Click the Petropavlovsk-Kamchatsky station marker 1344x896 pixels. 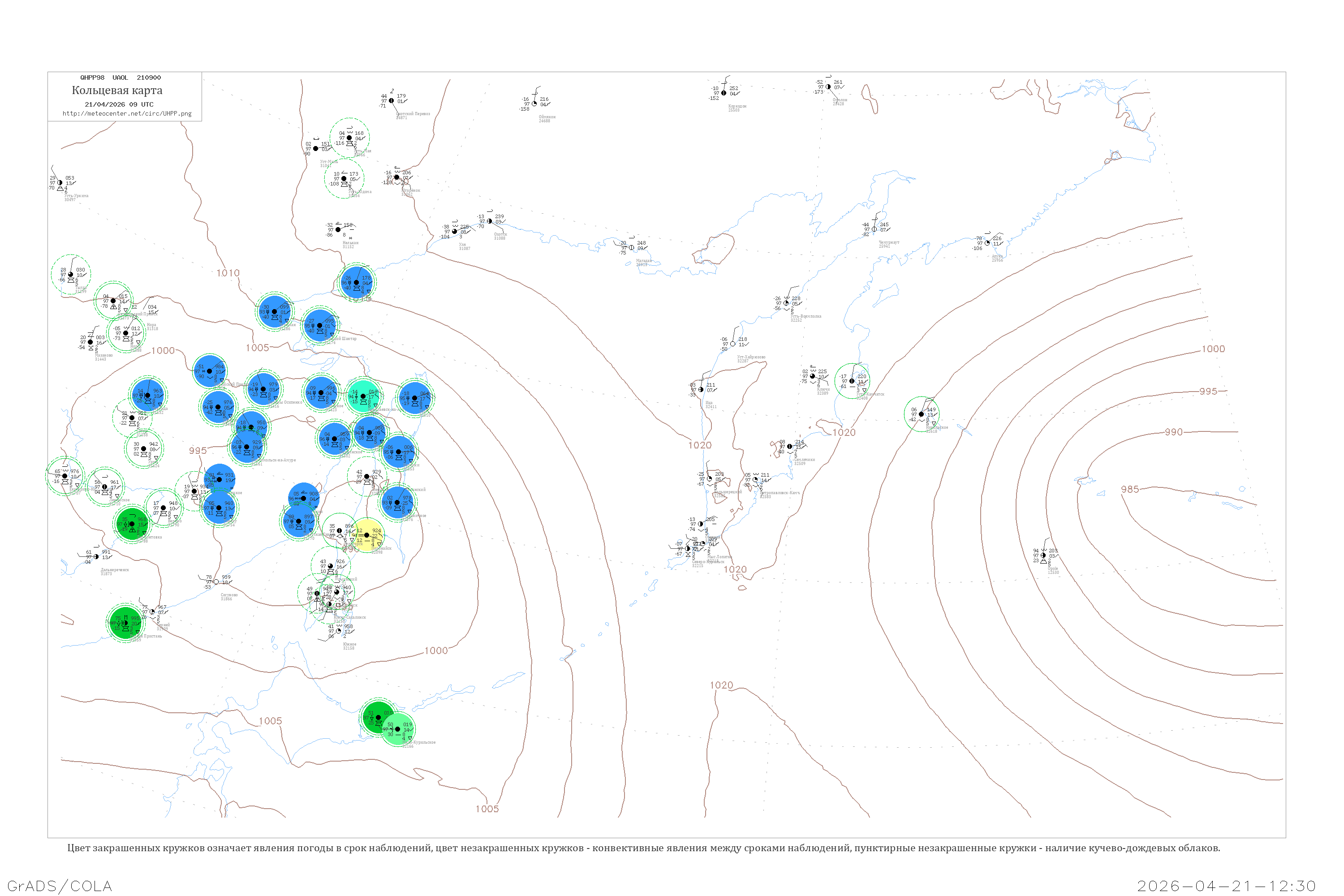click(755, 480)
